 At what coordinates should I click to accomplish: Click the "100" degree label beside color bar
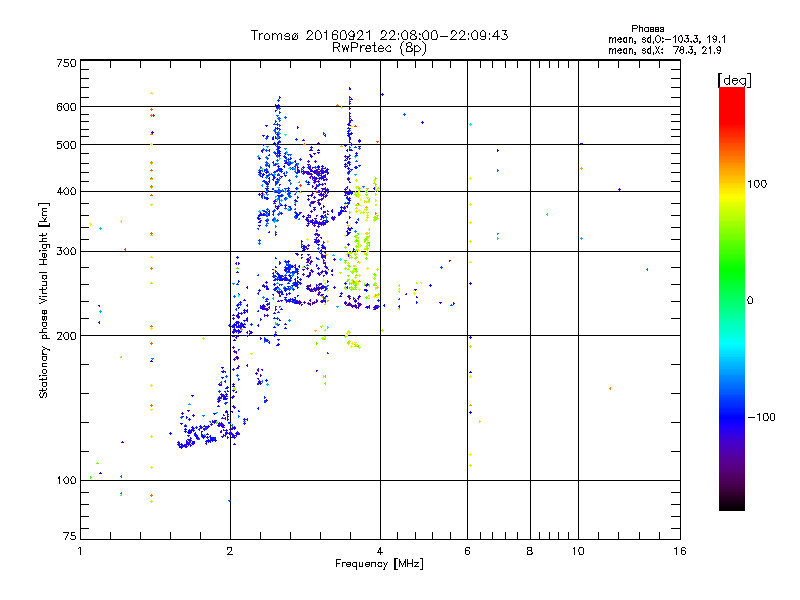pos(757,184)
